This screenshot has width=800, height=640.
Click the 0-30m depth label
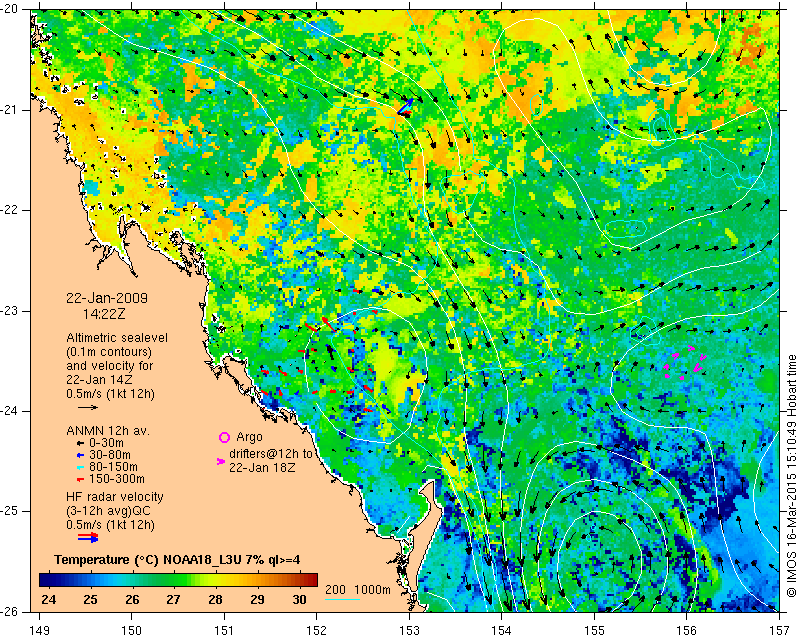[106, 443]
